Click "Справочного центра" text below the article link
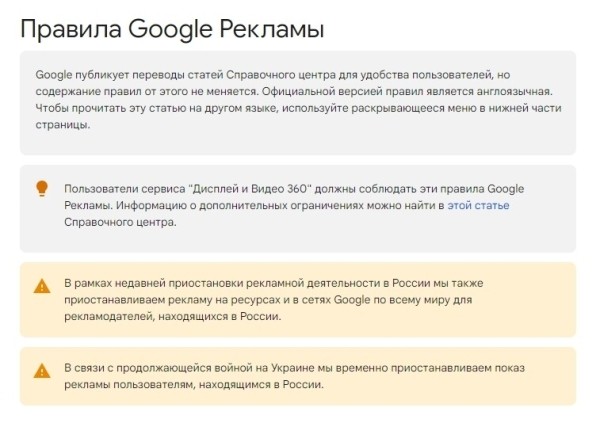The height and width of the screenshot is (423, 600). [120, 221]
